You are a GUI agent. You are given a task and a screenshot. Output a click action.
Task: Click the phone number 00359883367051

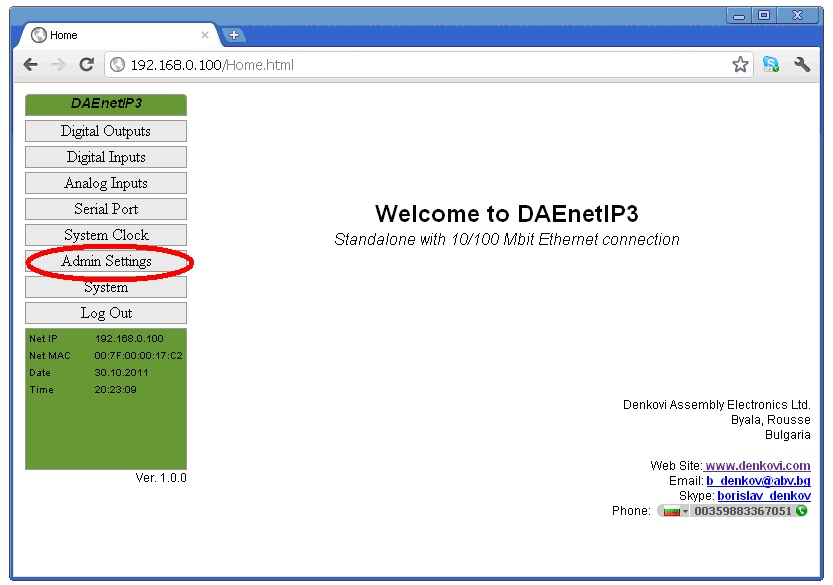(x=743, y=511)
